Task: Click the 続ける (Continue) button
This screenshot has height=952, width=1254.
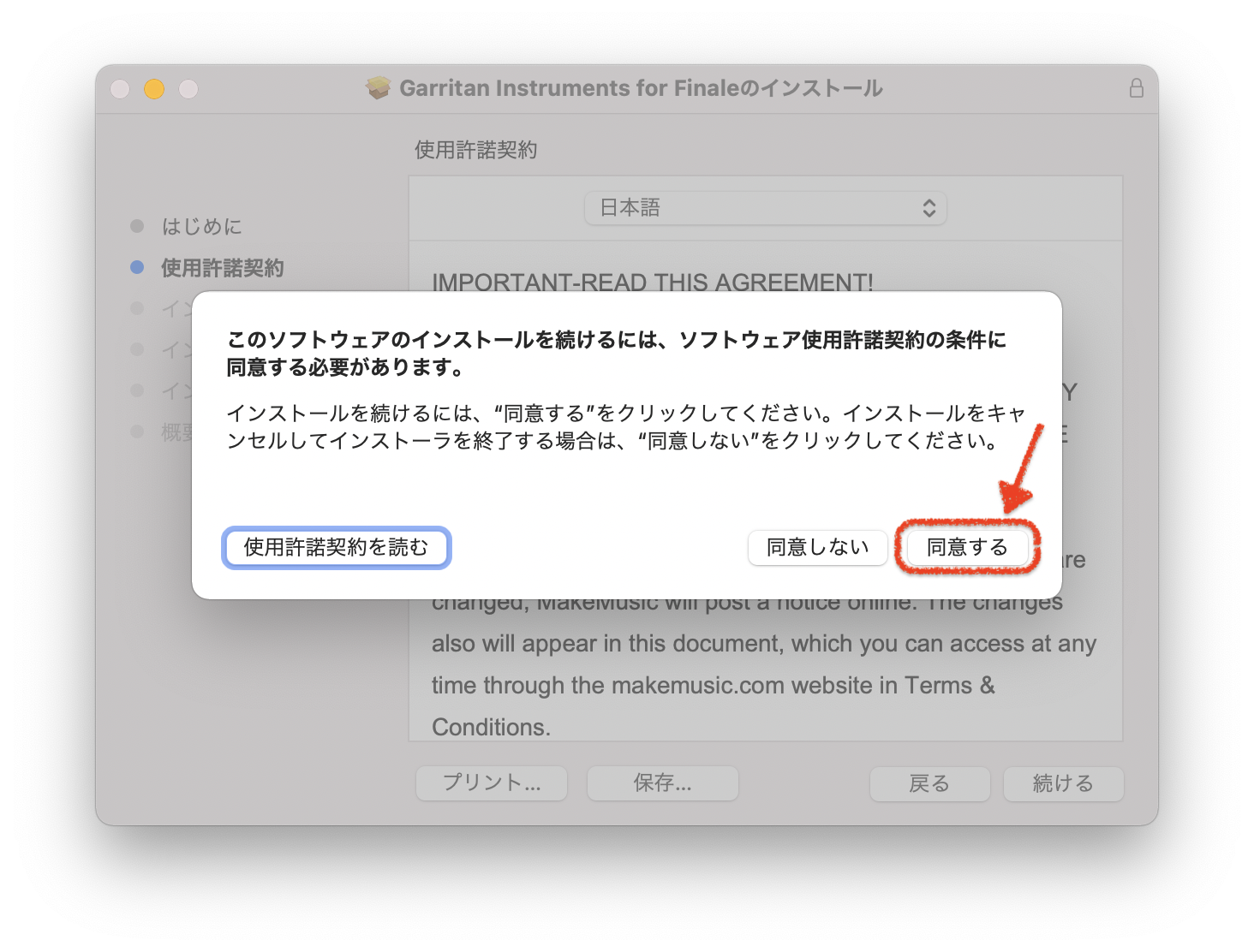Action: 1064,783
